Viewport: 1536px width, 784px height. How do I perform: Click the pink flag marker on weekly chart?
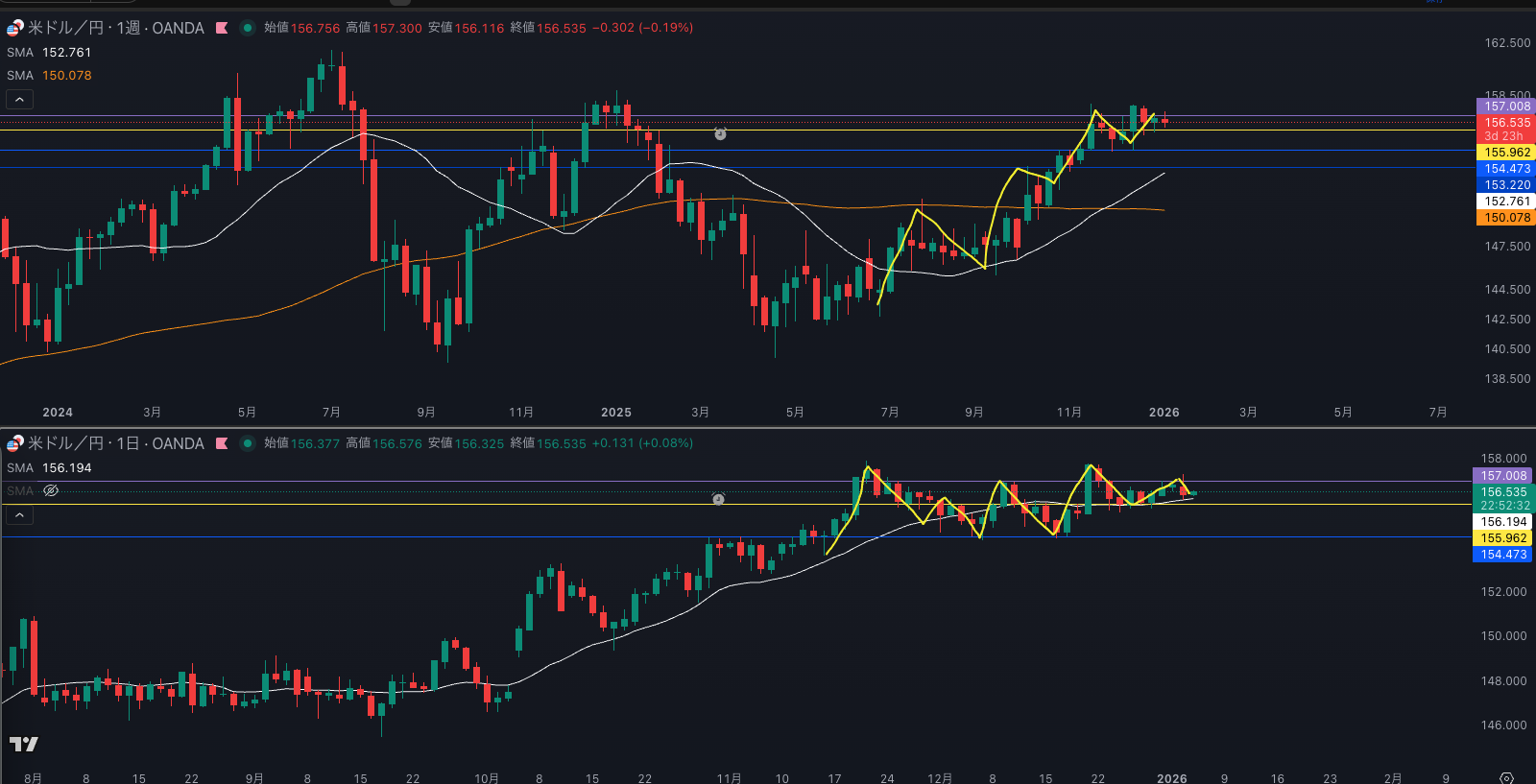pyautogui.click(x=222, y=28)
